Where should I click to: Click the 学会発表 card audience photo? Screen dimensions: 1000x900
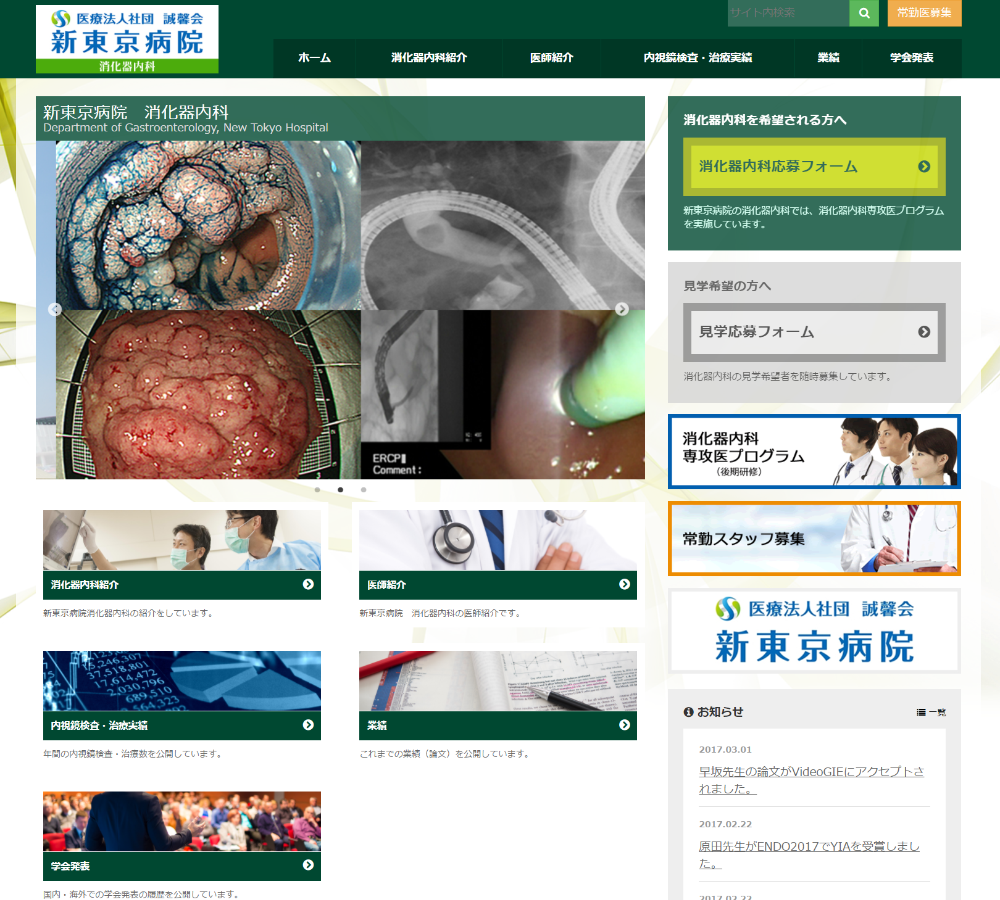pos(182,822)
